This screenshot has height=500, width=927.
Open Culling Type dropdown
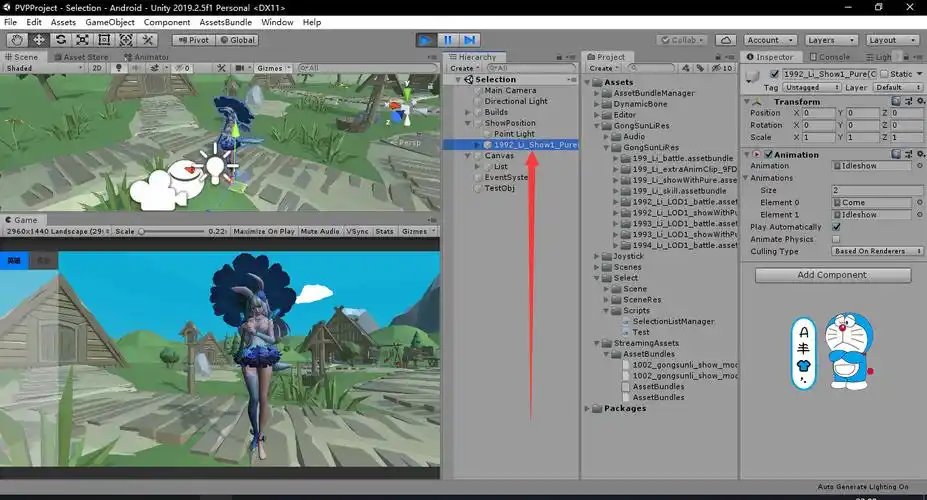(877, 251)
